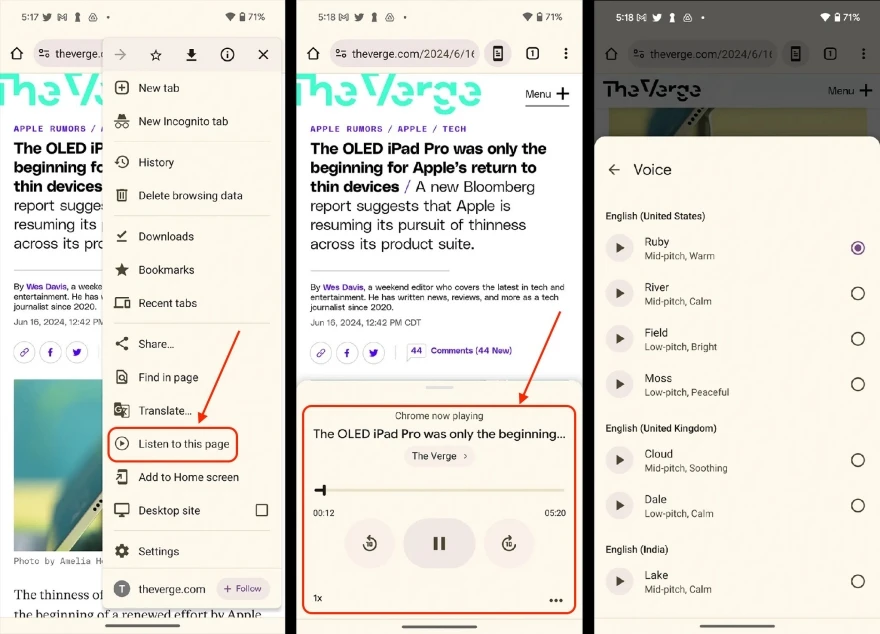Click the download page icon in Chrome menu
This screenshot has width=880, height=634.
pyautogui.click(x=191, y=55)
